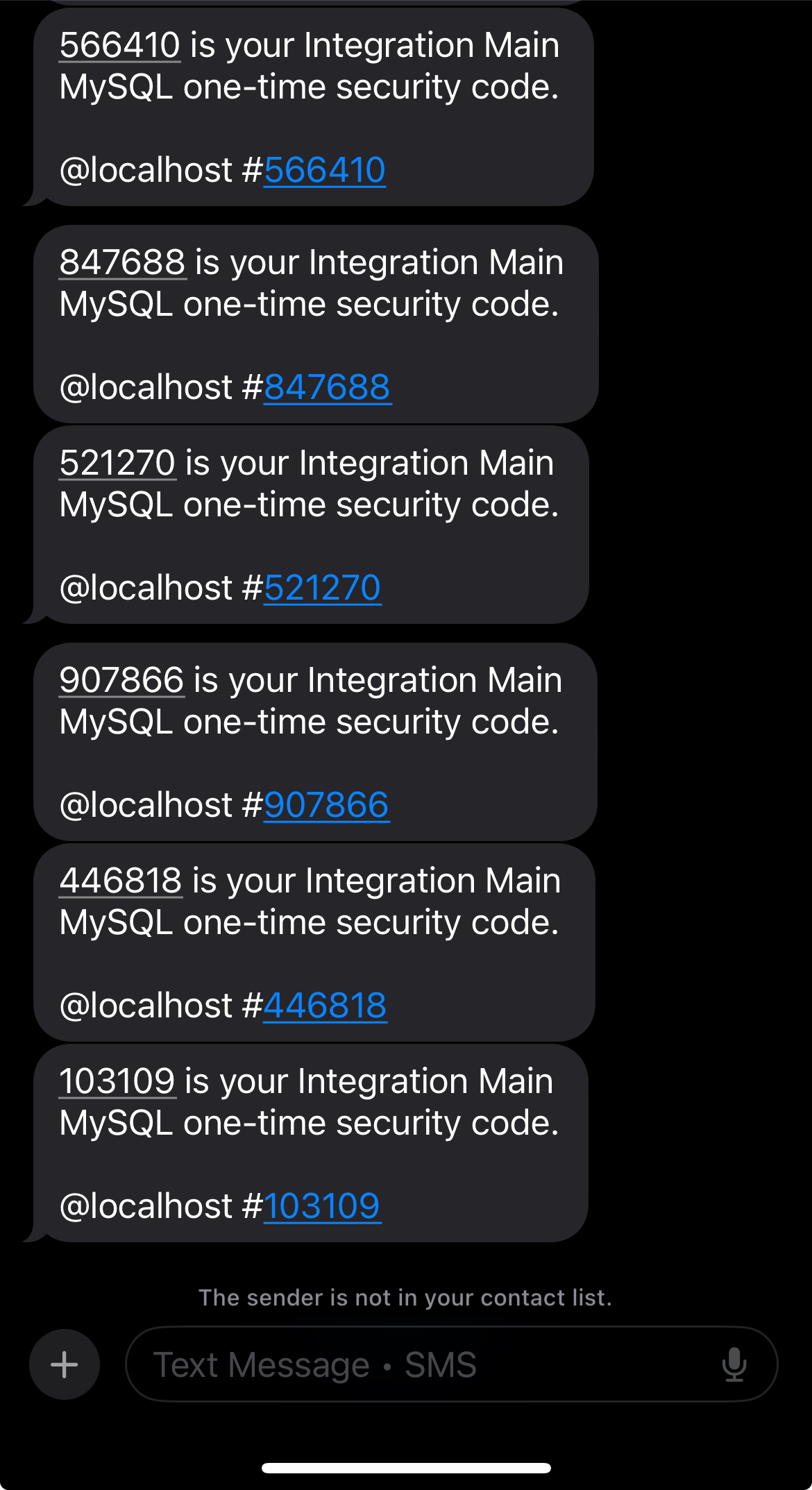Focus the Text Message SMS field
Image resolution: width=812 pixels, height=1490 pixels.
(452, 1364)
